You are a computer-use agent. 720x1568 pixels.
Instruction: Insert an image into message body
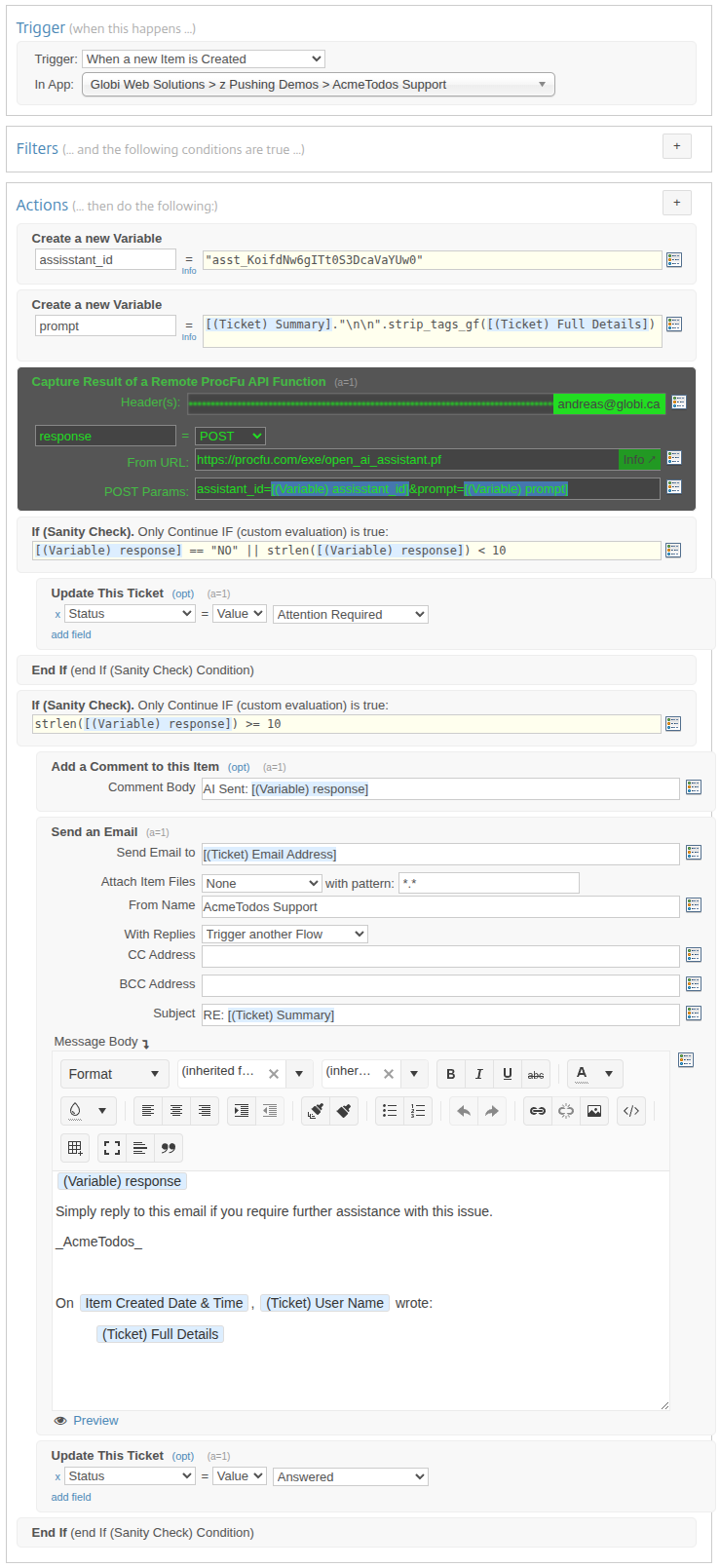click(594, 1111)
